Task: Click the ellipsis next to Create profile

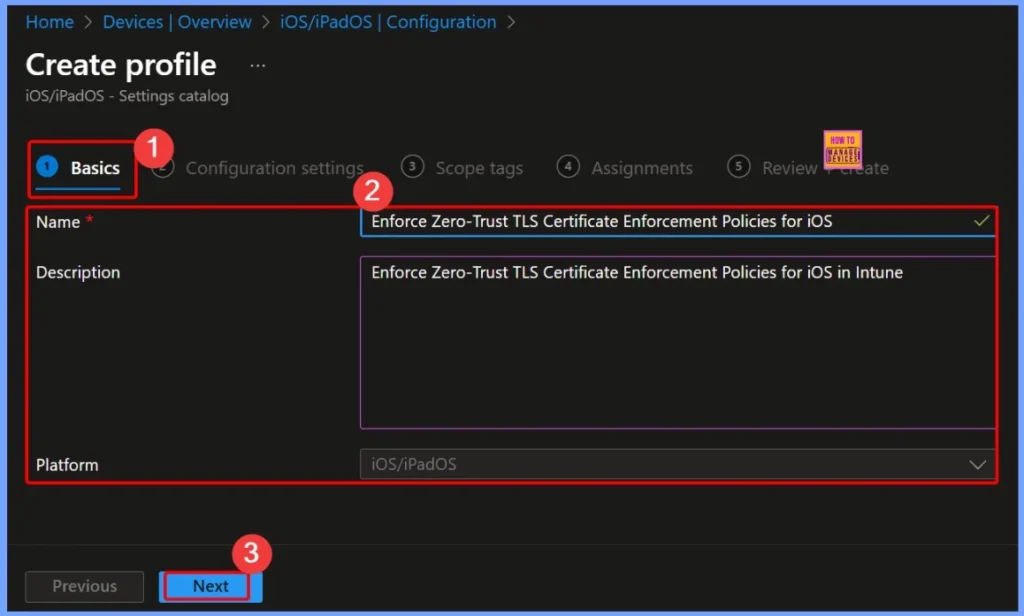Action: pos(257,64)
